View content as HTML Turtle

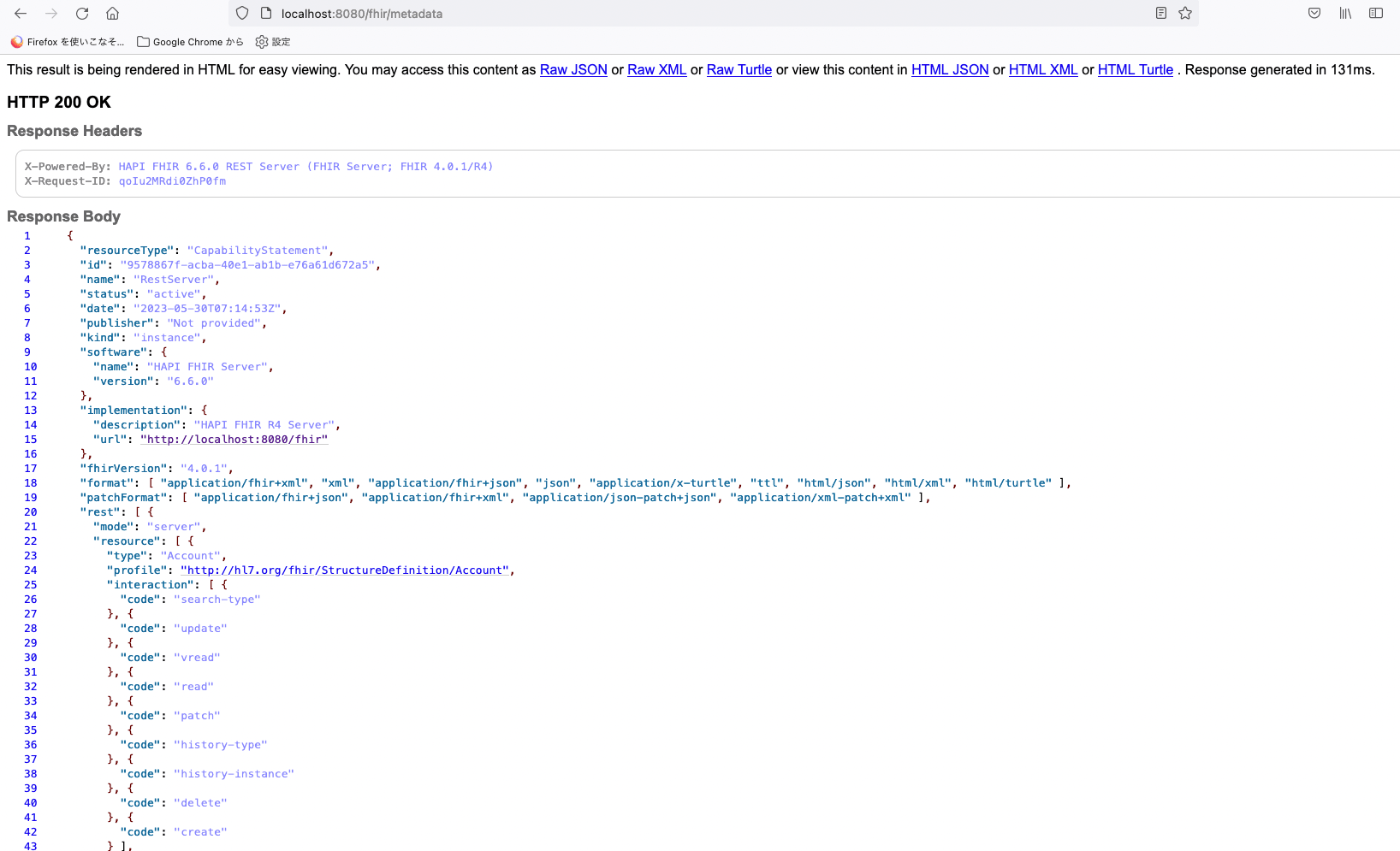(x=1135, y=70)
